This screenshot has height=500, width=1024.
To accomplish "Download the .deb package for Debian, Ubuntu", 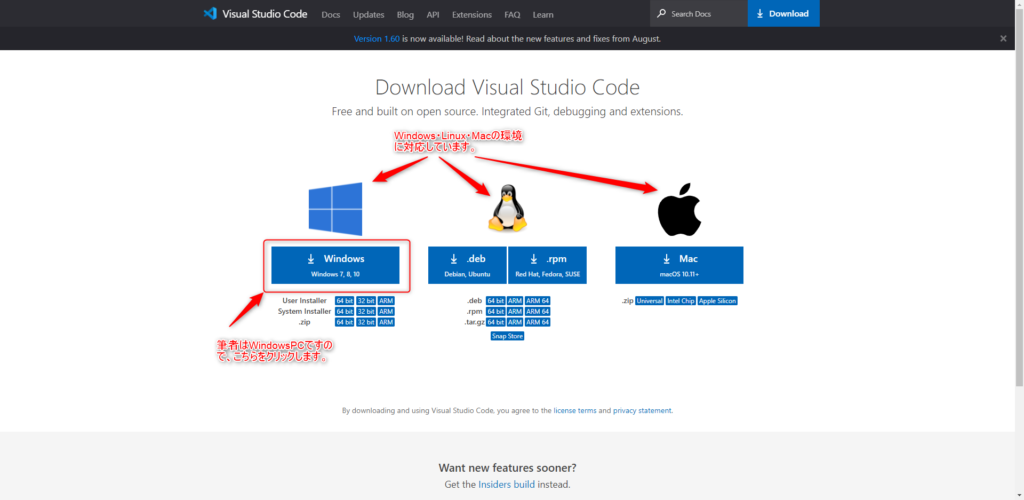I will coord(467,265).
